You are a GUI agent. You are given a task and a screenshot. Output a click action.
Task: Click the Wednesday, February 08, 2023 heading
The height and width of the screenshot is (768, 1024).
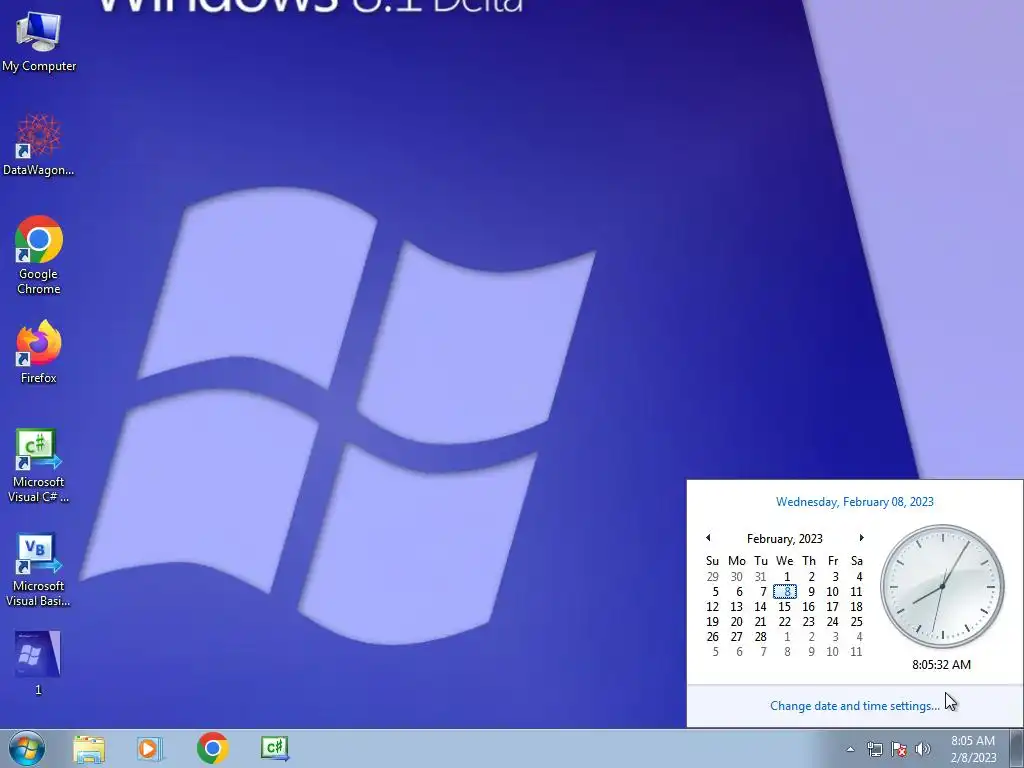tap(854, 502)
